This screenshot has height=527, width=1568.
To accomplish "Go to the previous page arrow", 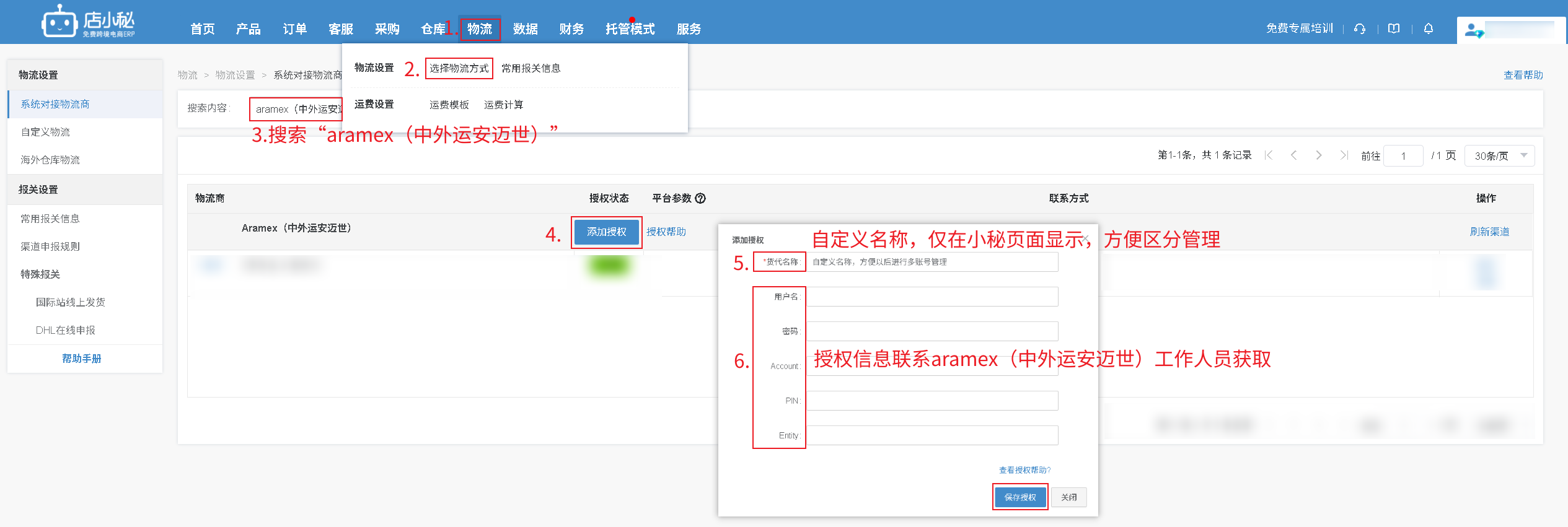I will [x=1294, y=155].
